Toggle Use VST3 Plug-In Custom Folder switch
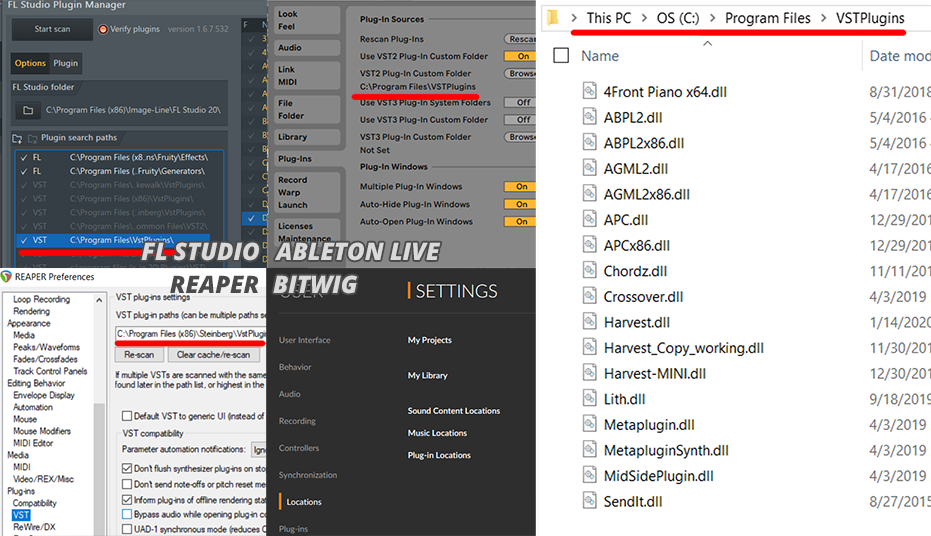Image resolution: width=931 pixels, height=536 pixels. tap(520, 120)
